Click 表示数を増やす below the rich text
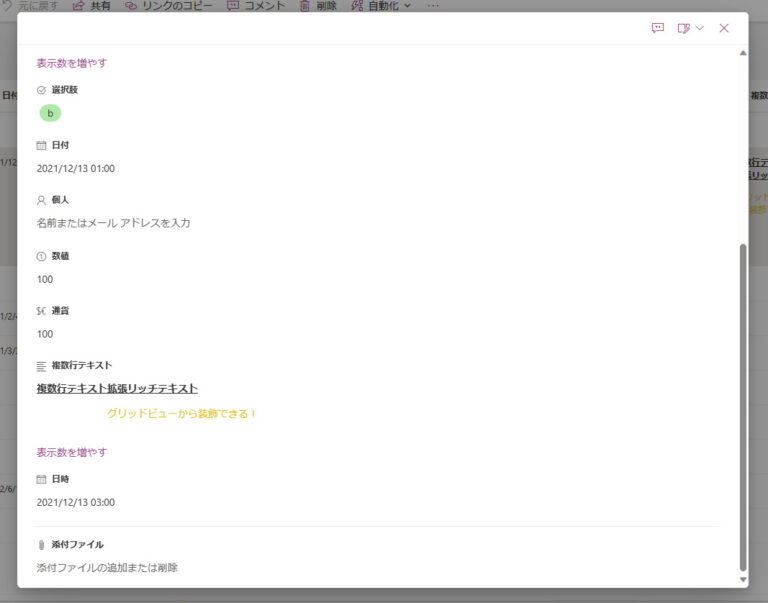Viewport: 768px width, 603px height. 72,452
